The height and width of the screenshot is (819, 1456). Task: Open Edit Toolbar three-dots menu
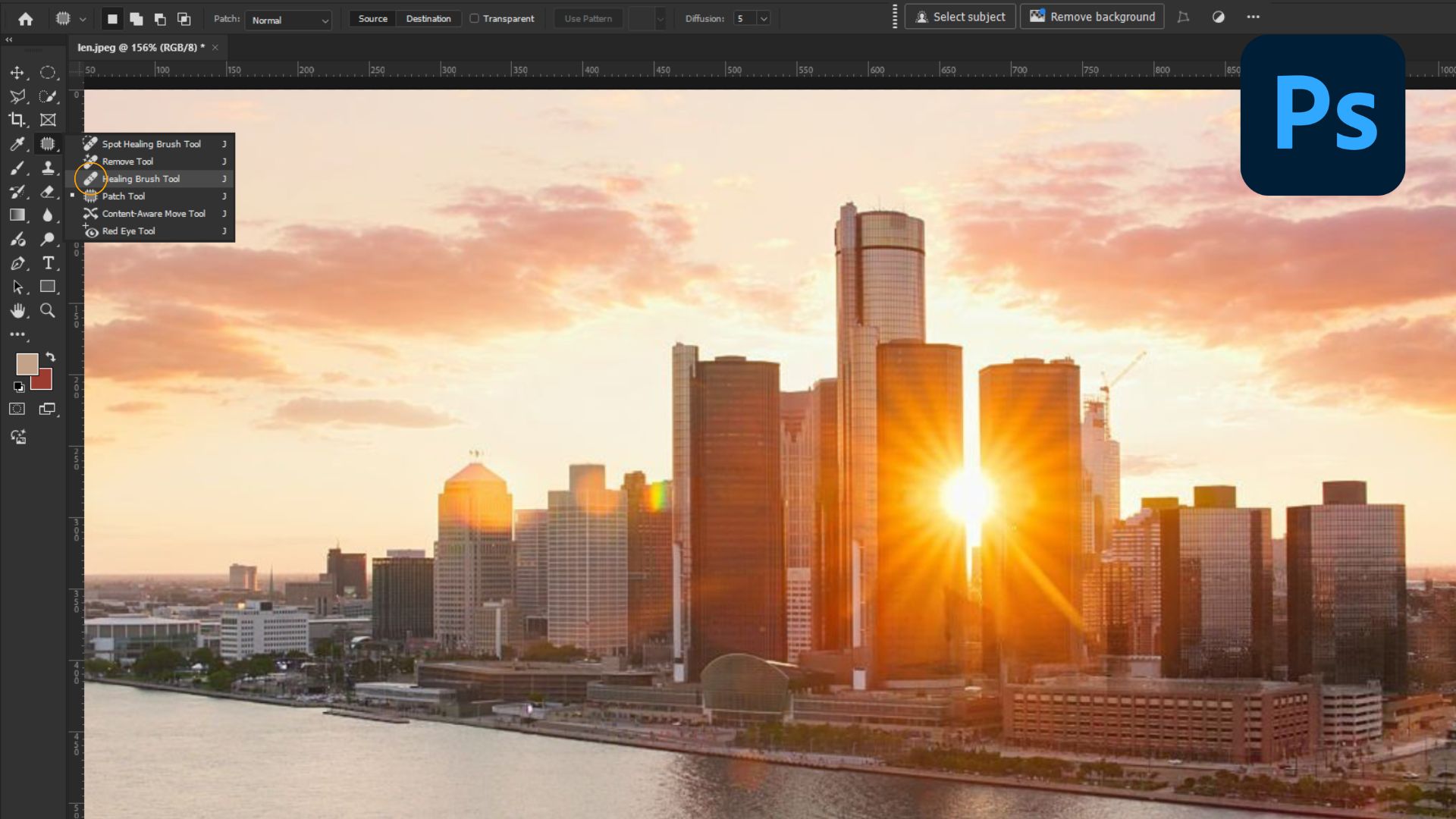[x=17, y=334]
